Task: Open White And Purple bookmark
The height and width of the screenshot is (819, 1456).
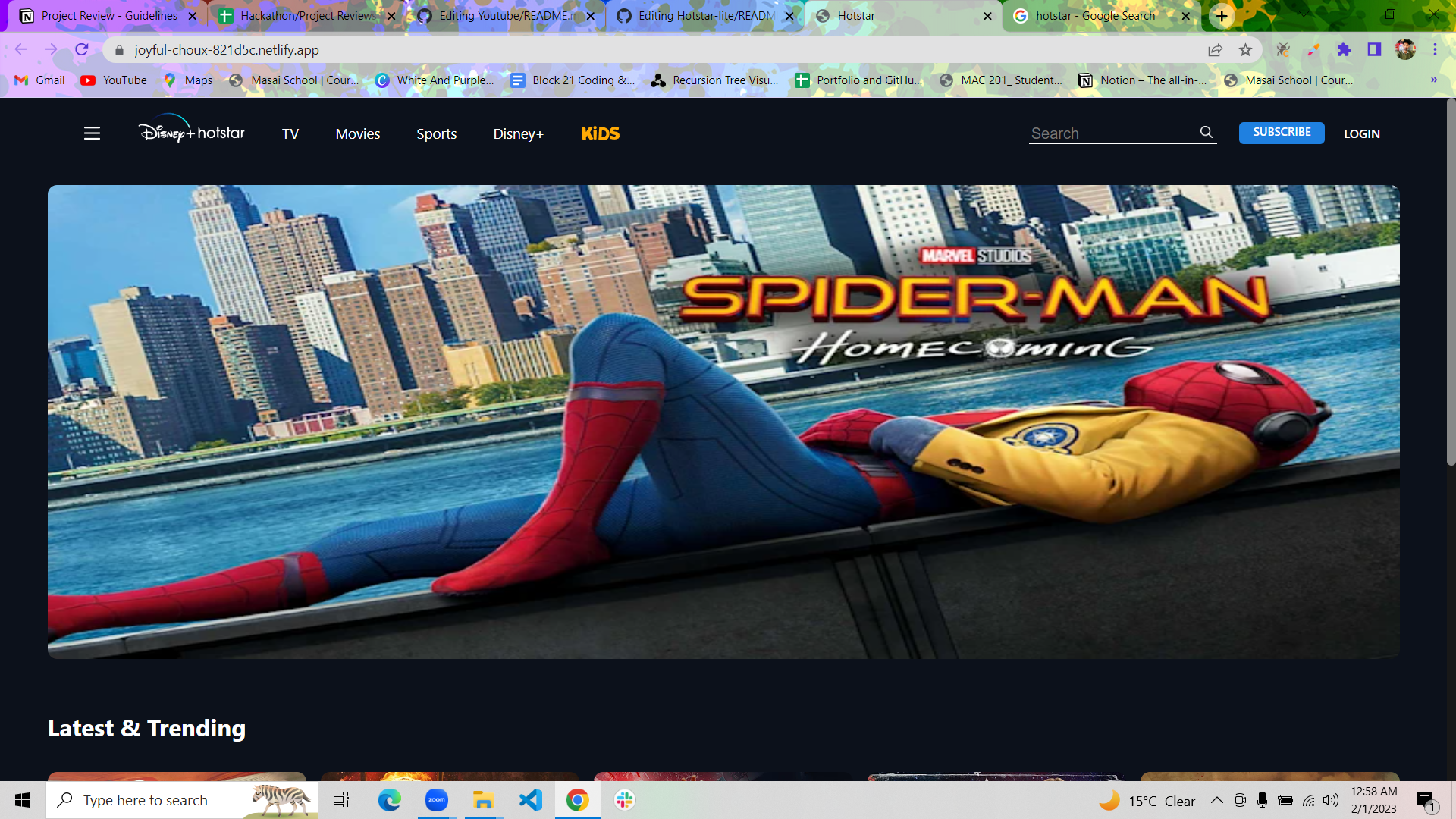Action: [x=435, y=80]
